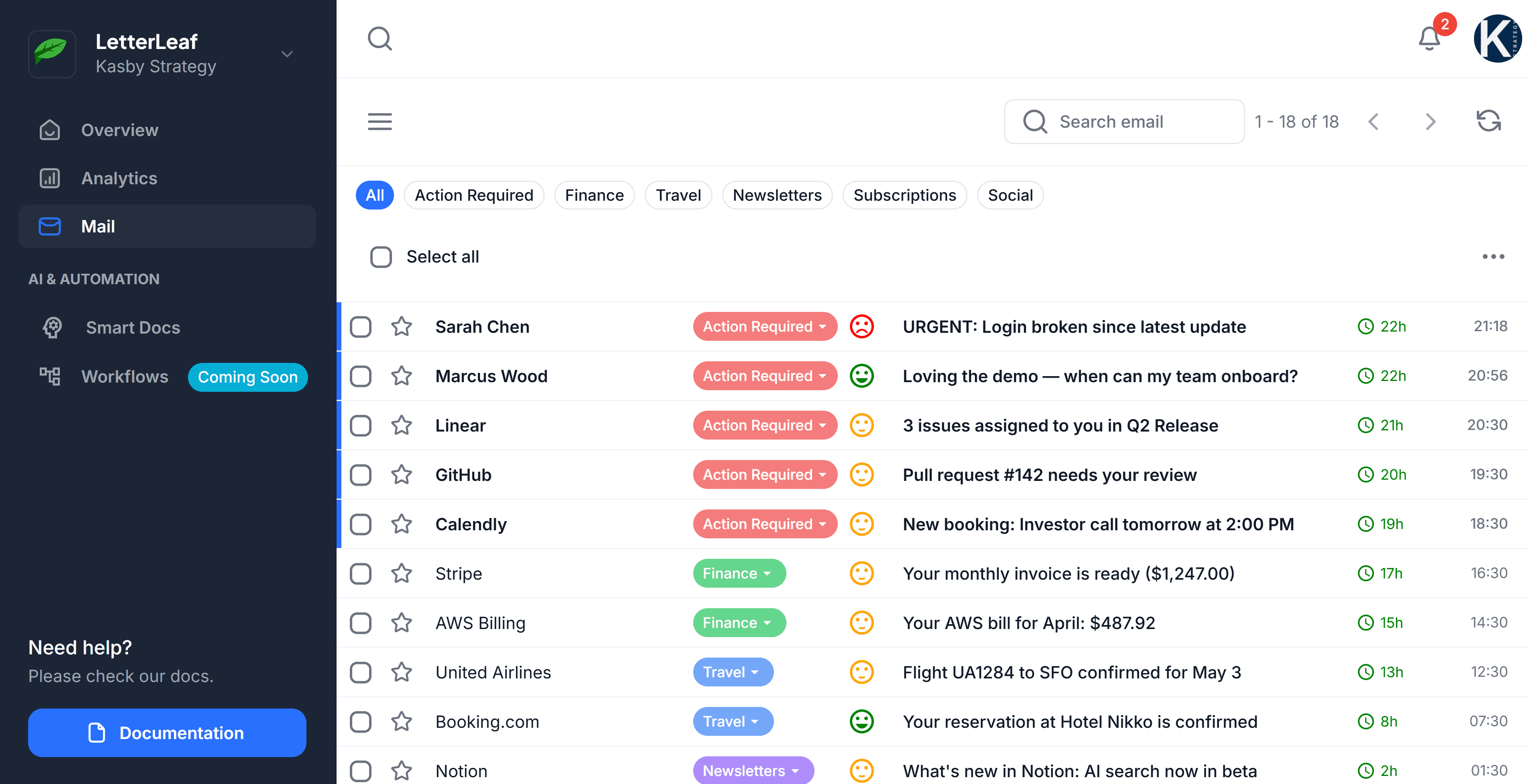
Task: Star the Linear email
Action: point(402,425)
